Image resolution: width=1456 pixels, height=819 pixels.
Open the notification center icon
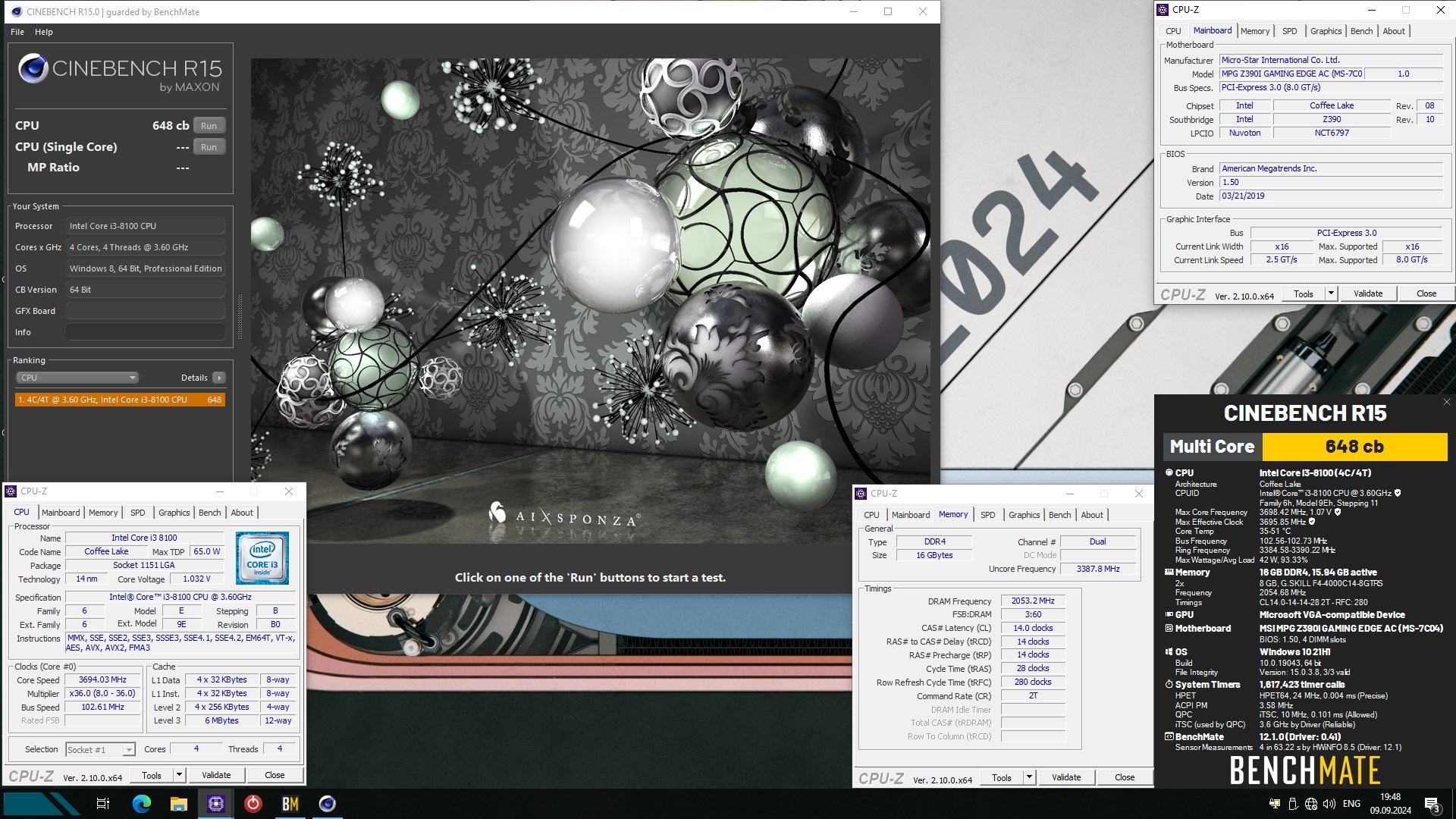point(1432,804)
